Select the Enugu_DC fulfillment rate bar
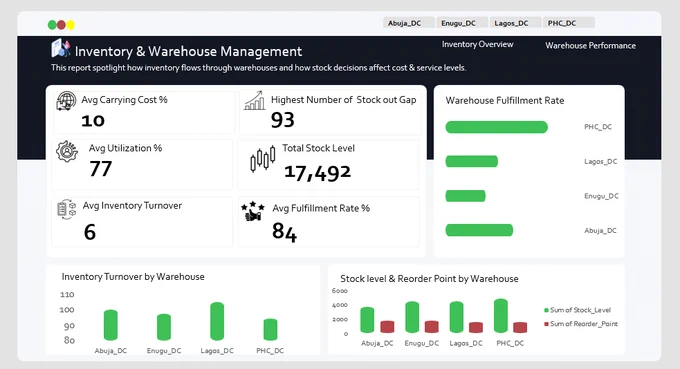The width and height of the screenshot is (680, 369). [465, 196]
